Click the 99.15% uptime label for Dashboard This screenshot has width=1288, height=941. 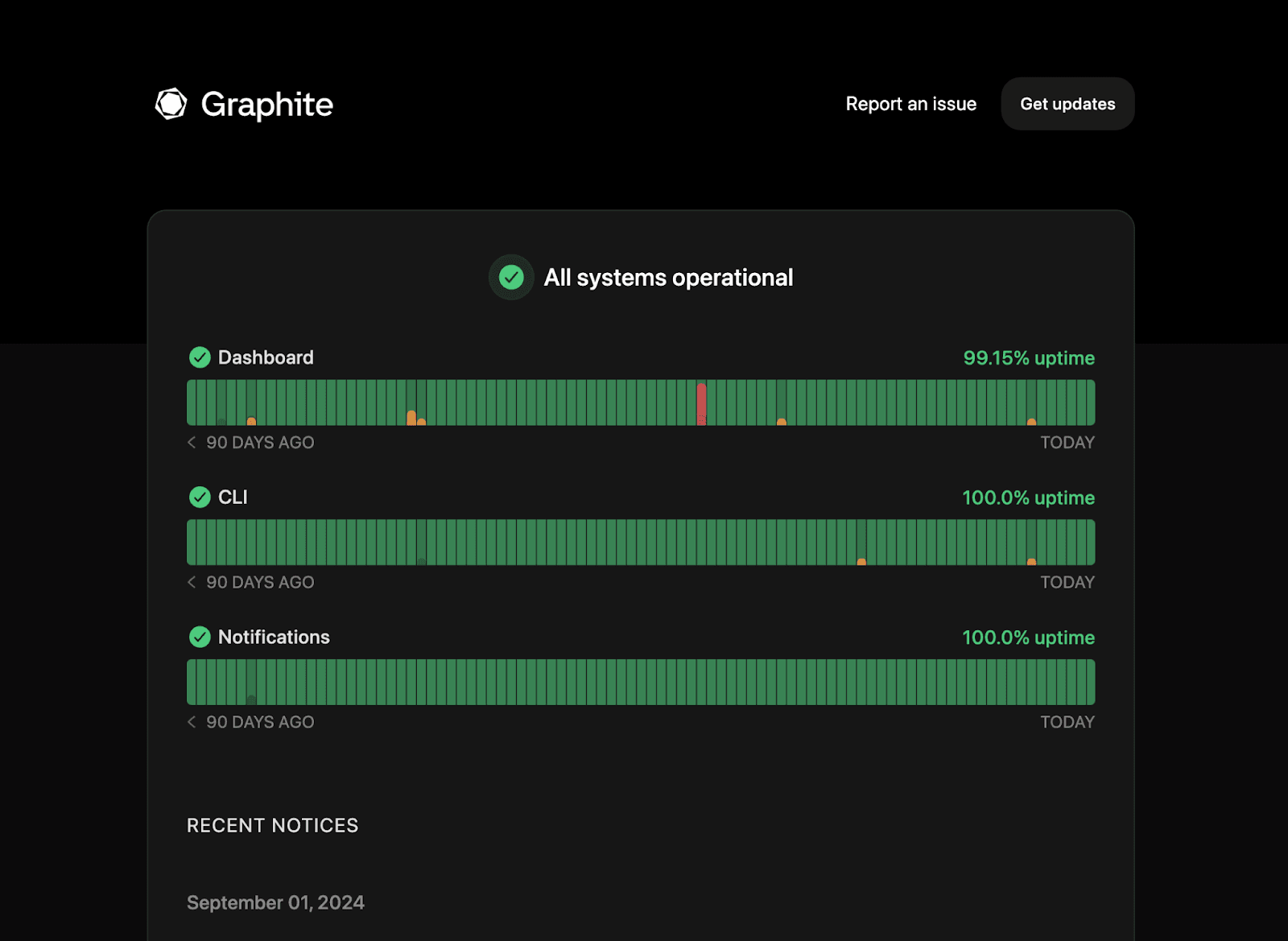1029,357
